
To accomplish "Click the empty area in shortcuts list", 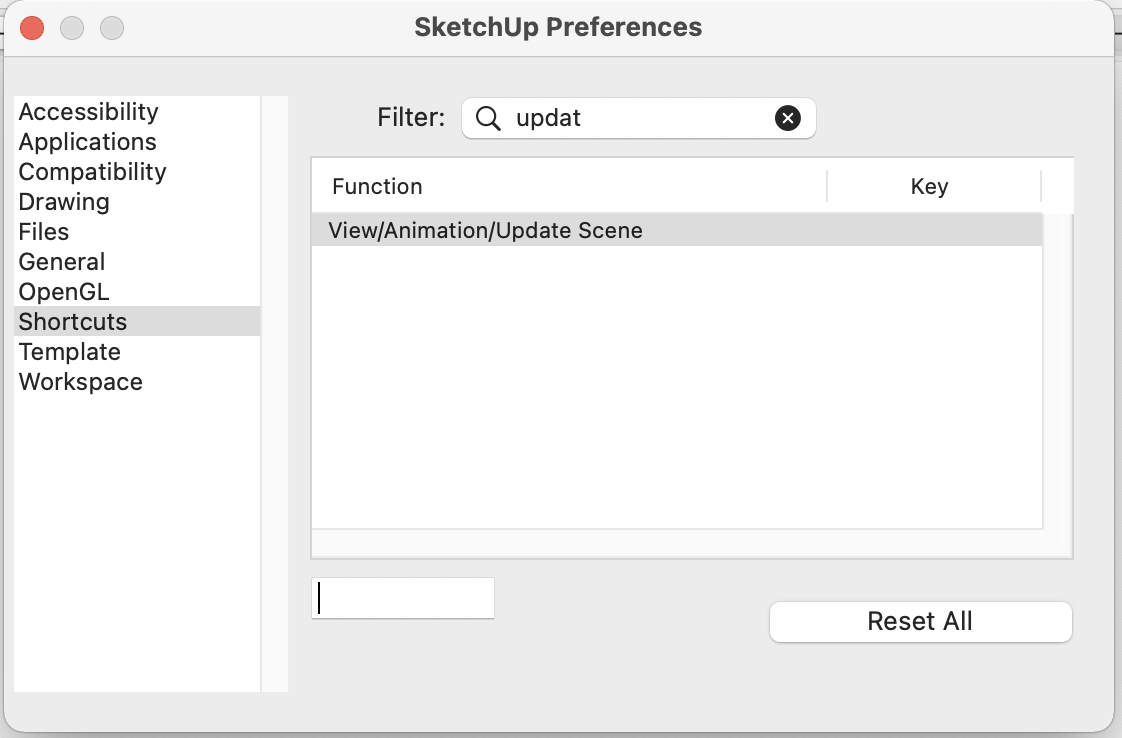I will (x=676, y=390).
